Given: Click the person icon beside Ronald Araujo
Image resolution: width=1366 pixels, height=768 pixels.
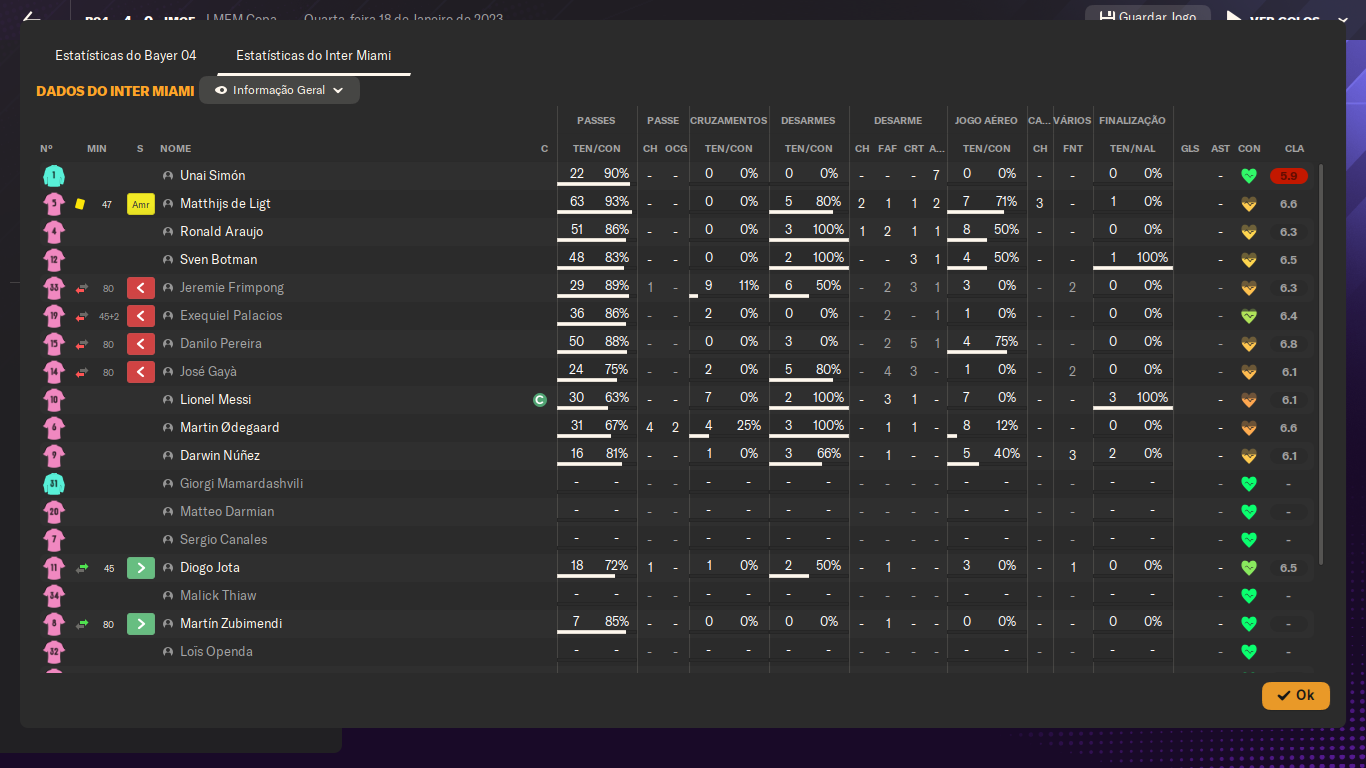Looking at the screenshot, I should click(x=168, y=232).
